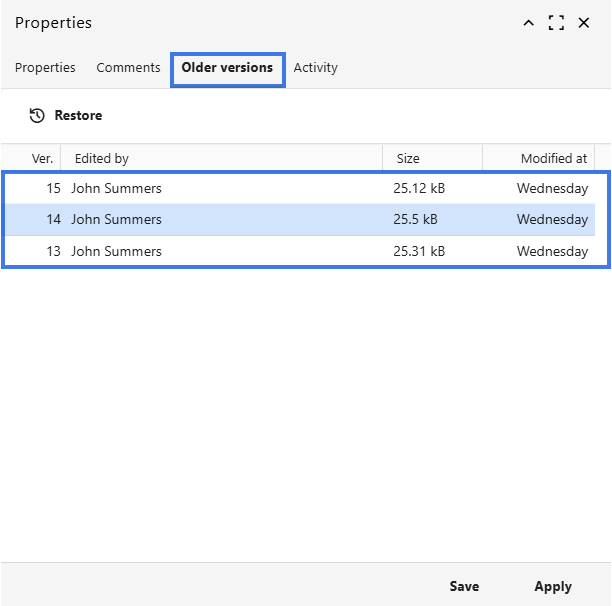Switch to the Properties tab
This screenshot has height=606, width=612.
click(45, 68)
